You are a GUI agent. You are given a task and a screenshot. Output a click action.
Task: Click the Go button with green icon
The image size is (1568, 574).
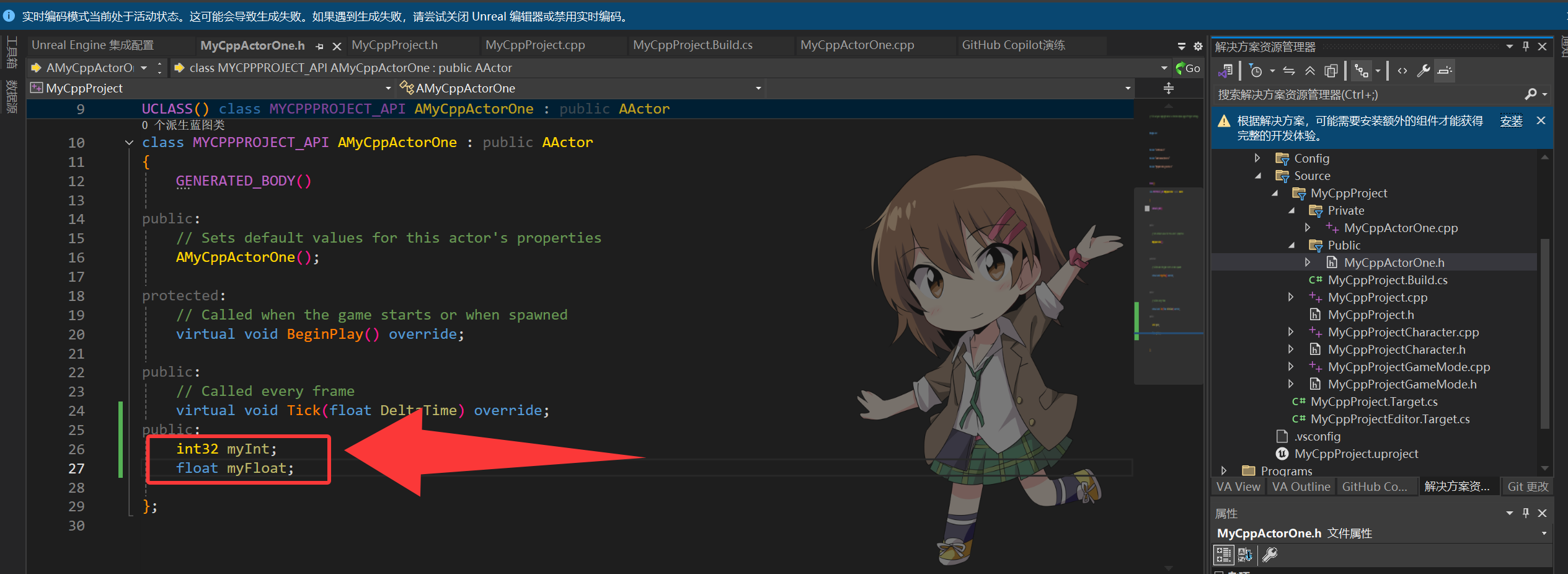click(x=1188, y=68)
